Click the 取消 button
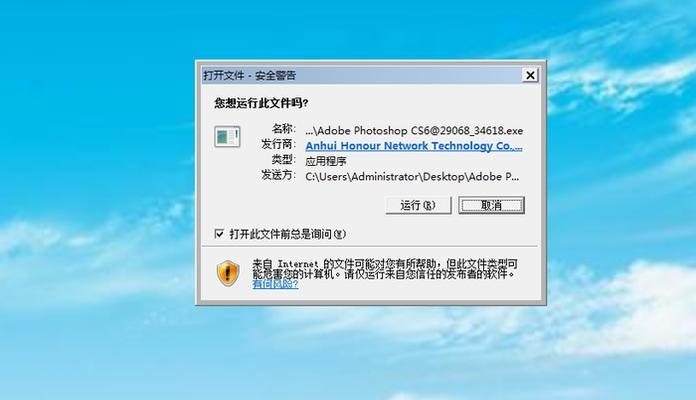This screenshot has height=400, width=696. pos(491,205)
